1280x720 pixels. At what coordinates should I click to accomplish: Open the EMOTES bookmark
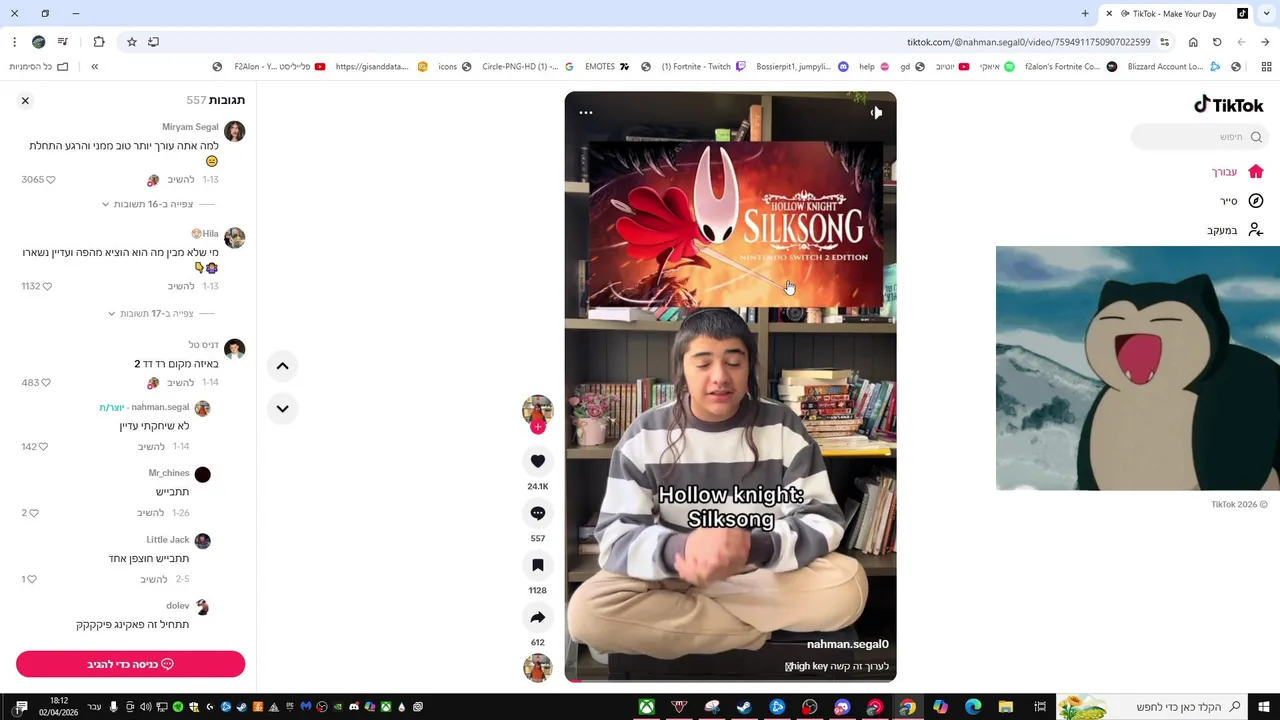coord(607,67)
